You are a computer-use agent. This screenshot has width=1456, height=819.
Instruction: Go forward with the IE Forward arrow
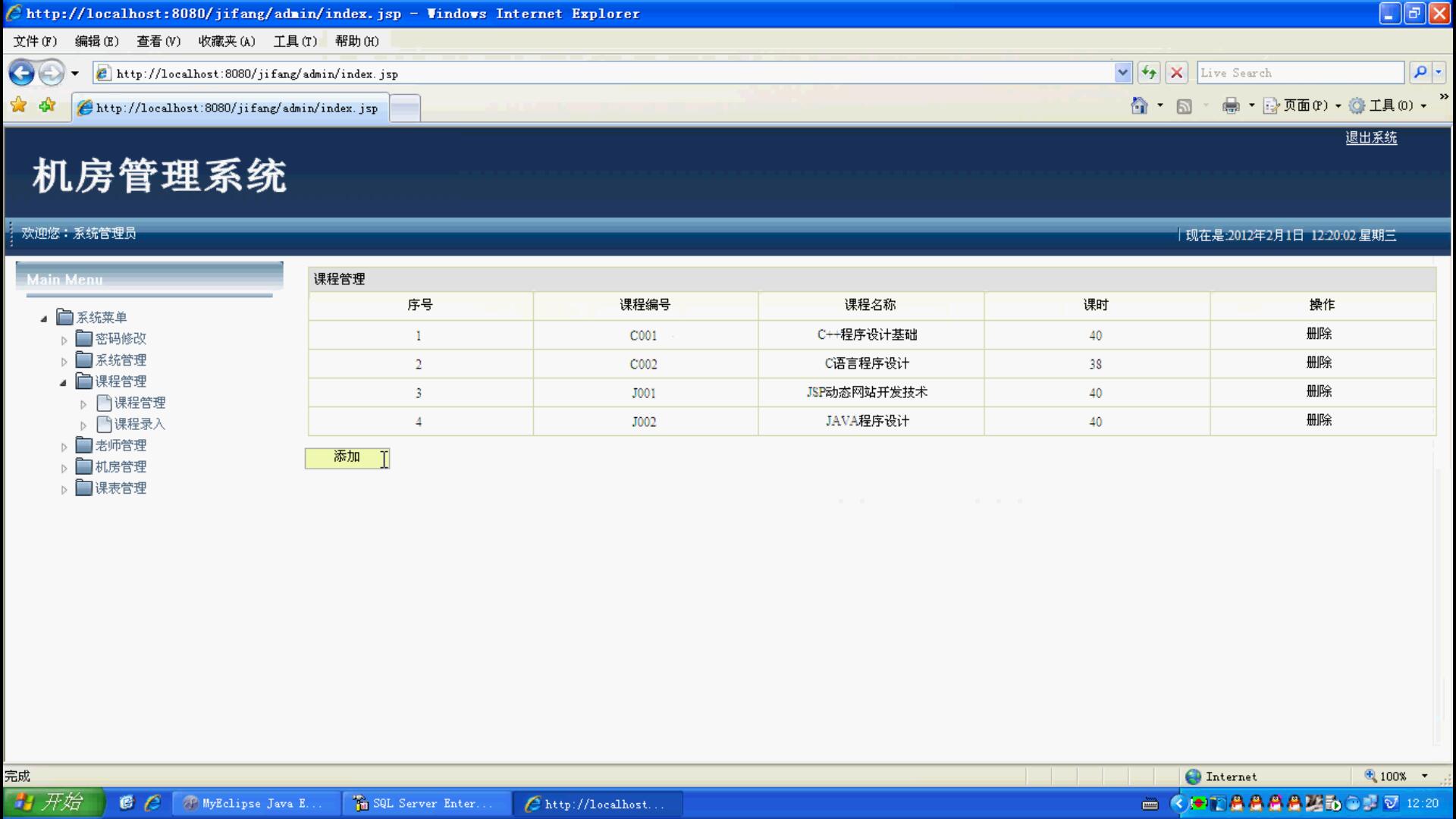click(x=52, y=74)
